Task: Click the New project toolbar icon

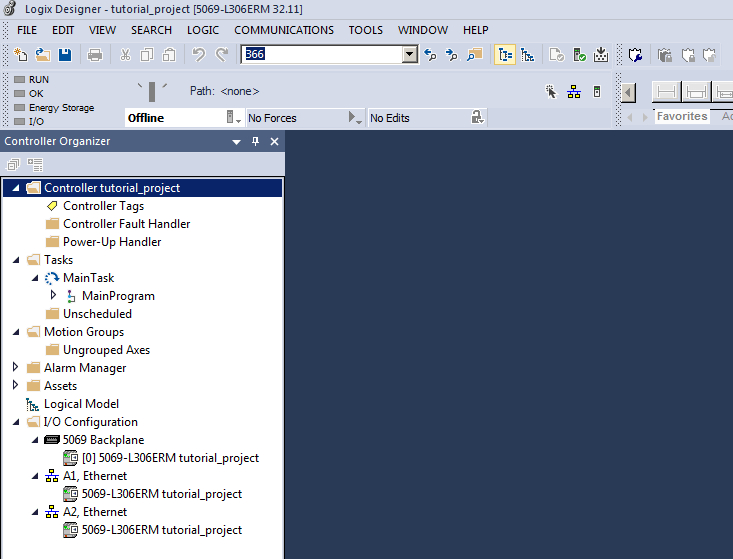Action: 21,54
